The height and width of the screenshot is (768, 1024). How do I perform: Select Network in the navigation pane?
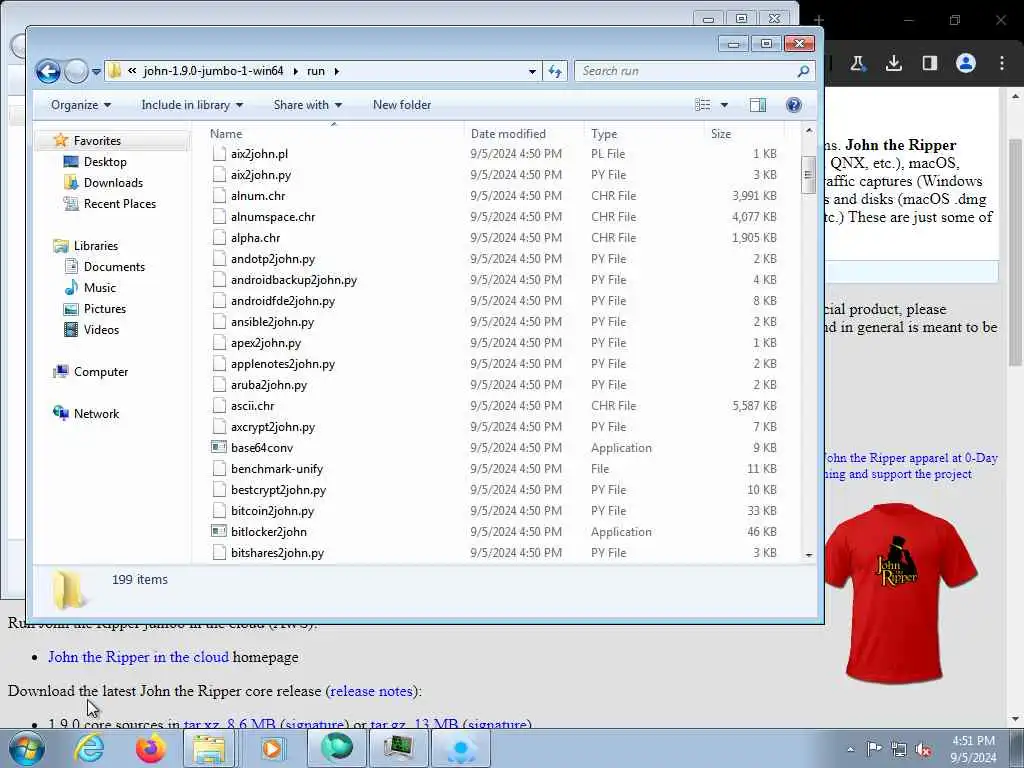(96, 413)
